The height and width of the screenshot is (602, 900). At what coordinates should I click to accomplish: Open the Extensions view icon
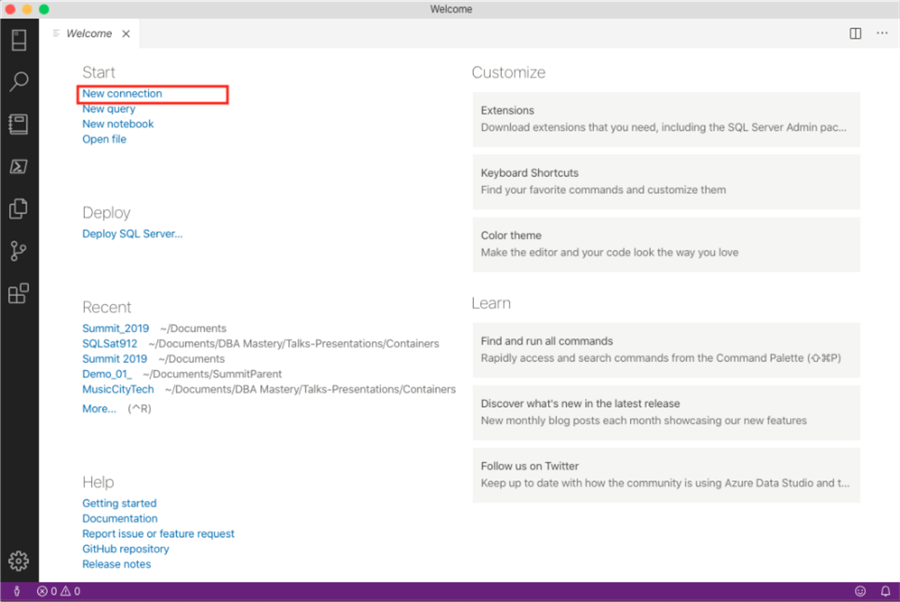18,294
